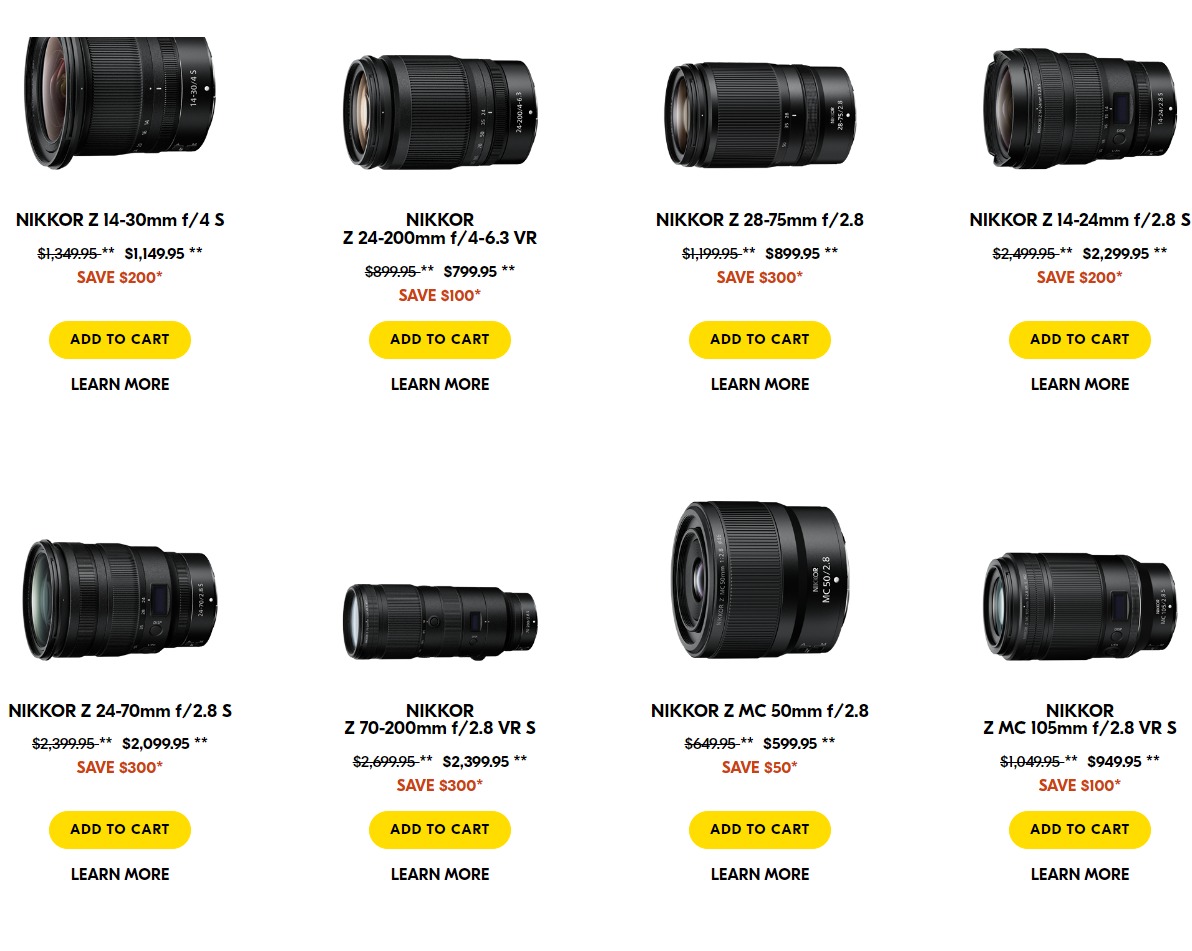1192x951 pixels.
Task: Open Learn More for the MC 50mm lens
Action: click(x=760, y=875)
